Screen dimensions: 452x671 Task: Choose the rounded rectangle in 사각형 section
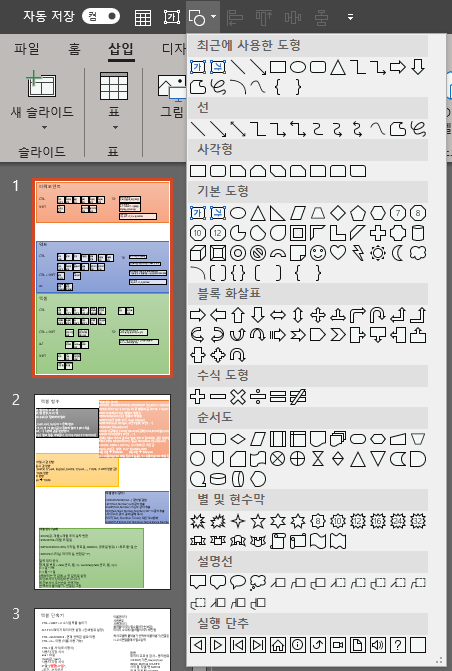pos(218,171)
